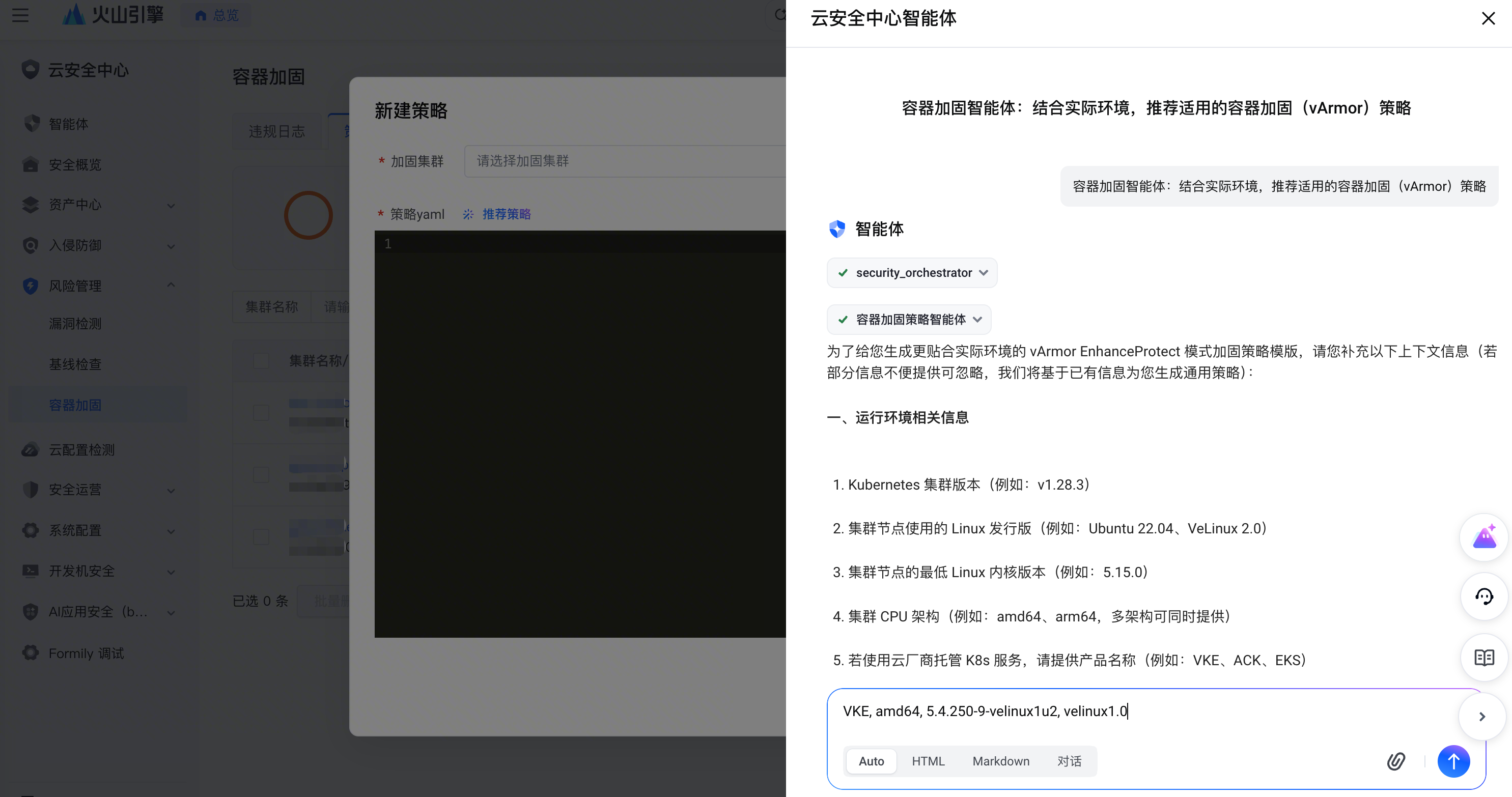Click the 推荐策略 link
This screenshot has width=1512, height=797.
click(x=506, y=214)
